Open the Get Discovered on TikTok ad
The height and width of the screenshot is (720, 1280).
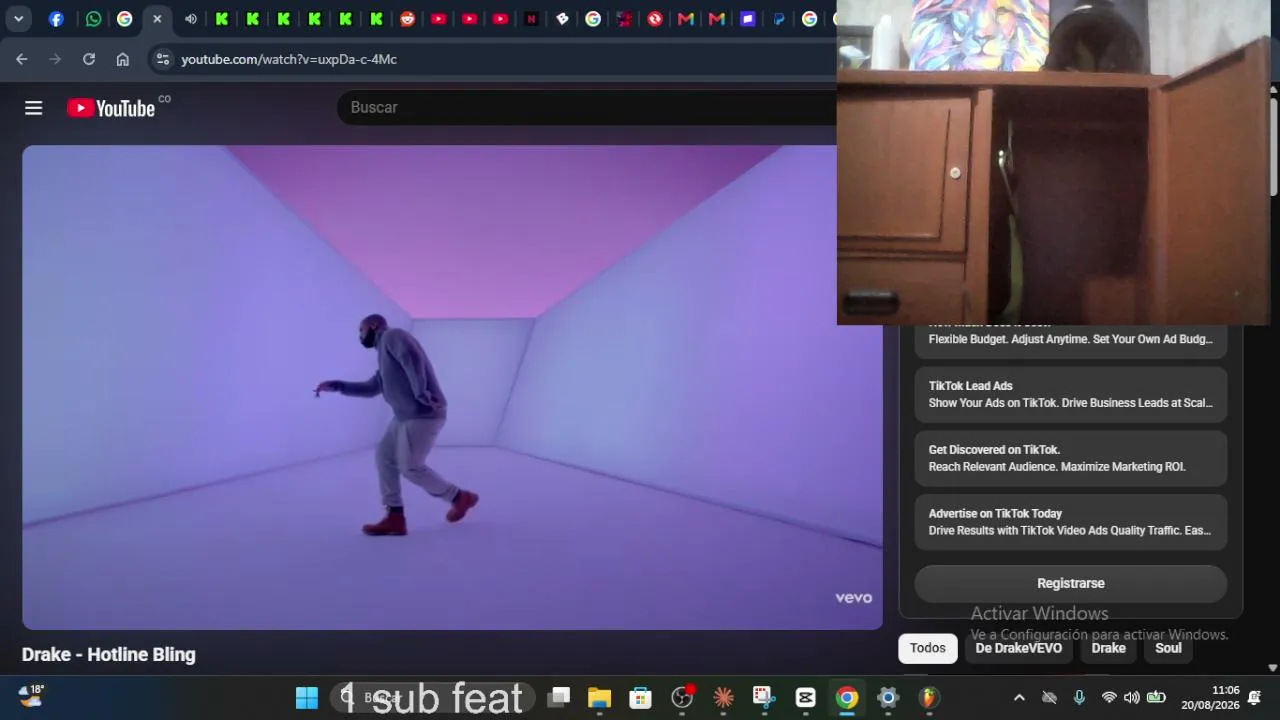1071,458
